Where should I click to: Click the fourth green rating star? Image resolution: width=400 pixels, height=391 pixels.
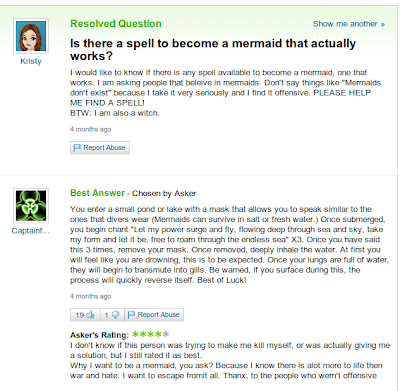coord(158,334)
